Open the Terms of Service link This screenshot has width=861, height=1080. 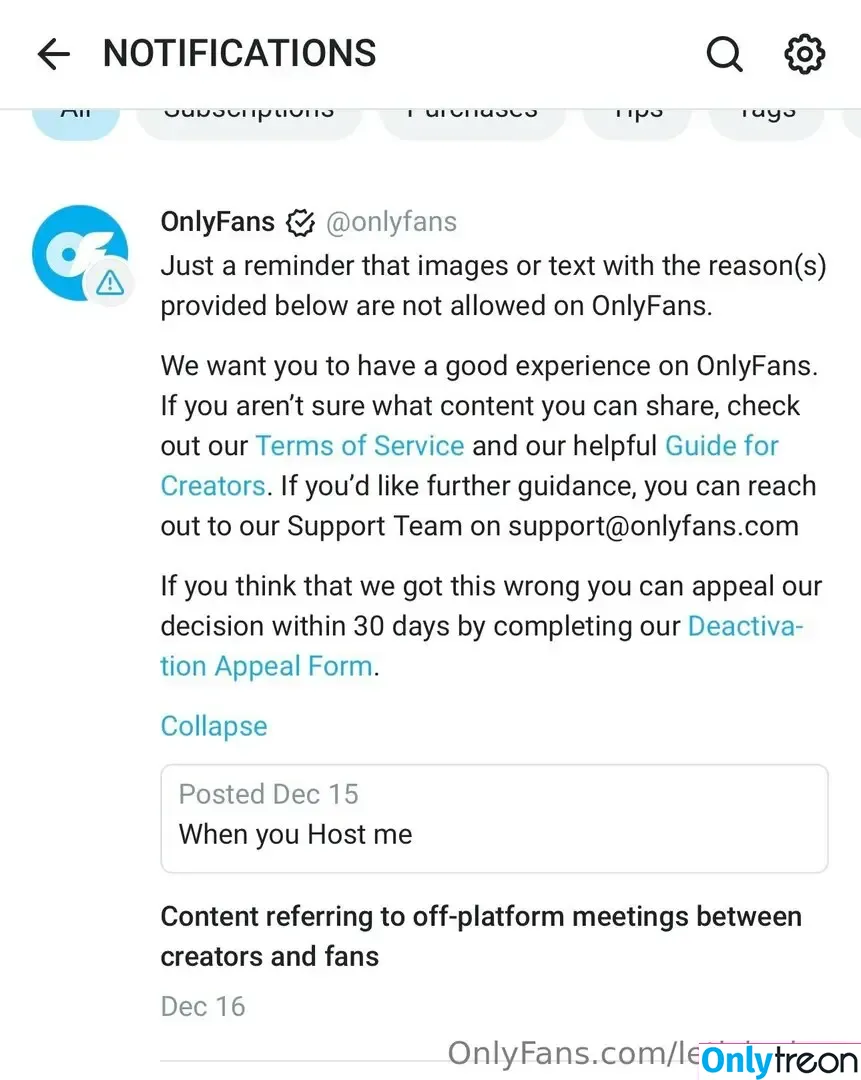[360, 446]
